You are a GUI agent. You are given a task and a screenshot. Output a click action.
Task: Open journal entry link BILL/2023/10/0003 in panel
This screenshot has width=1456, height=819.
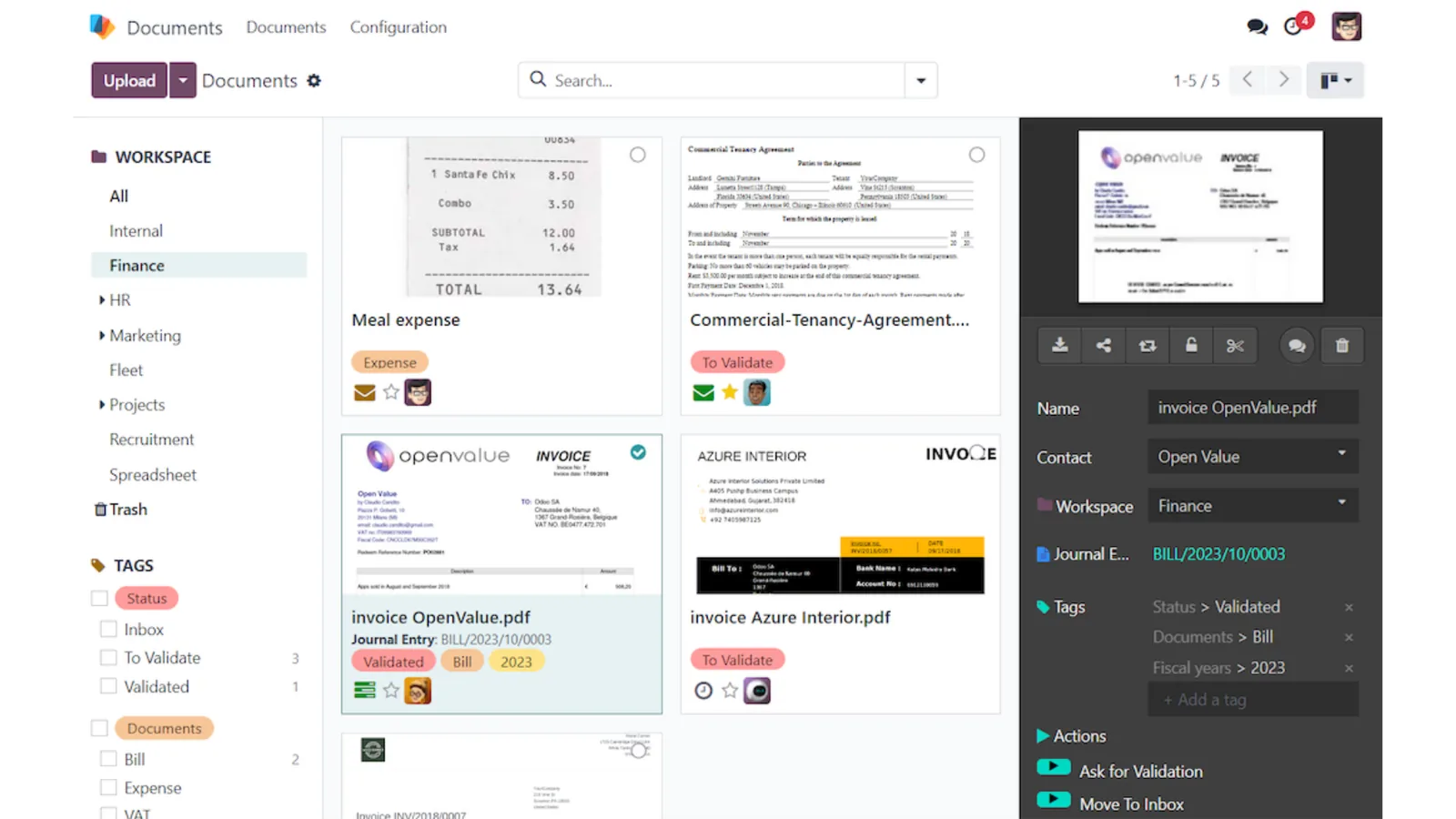1218,554
